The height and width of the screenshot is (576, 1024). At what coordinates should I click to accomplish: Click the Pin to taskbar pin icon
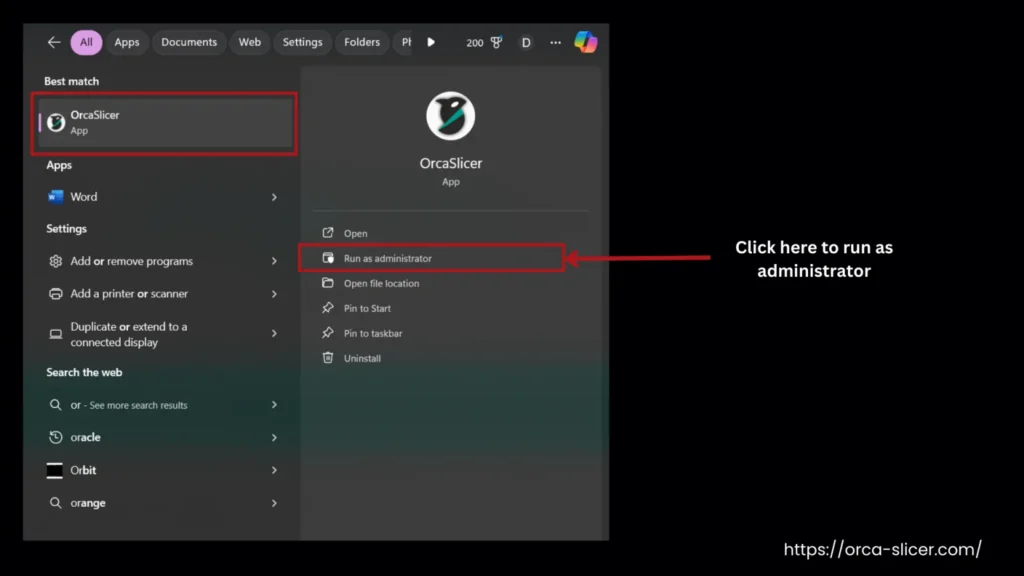click(x=328, y=332)
